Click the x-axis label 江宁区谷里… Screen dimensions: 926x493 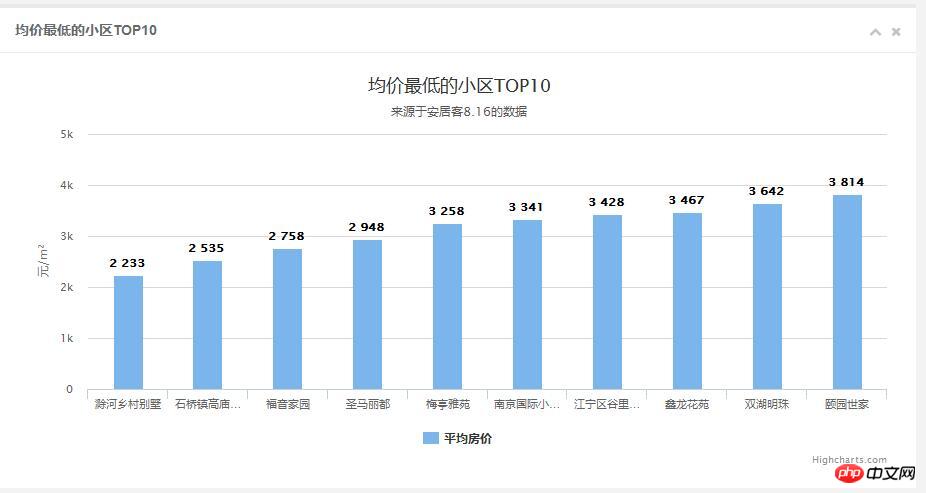coord(607,404)
